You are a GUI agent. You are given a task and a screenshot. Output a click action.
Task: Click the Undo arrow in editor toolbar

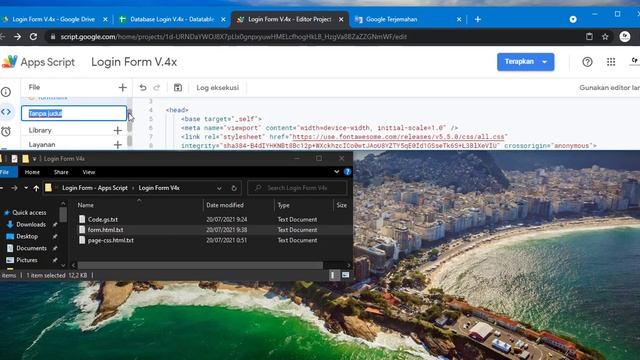[142, 87]
